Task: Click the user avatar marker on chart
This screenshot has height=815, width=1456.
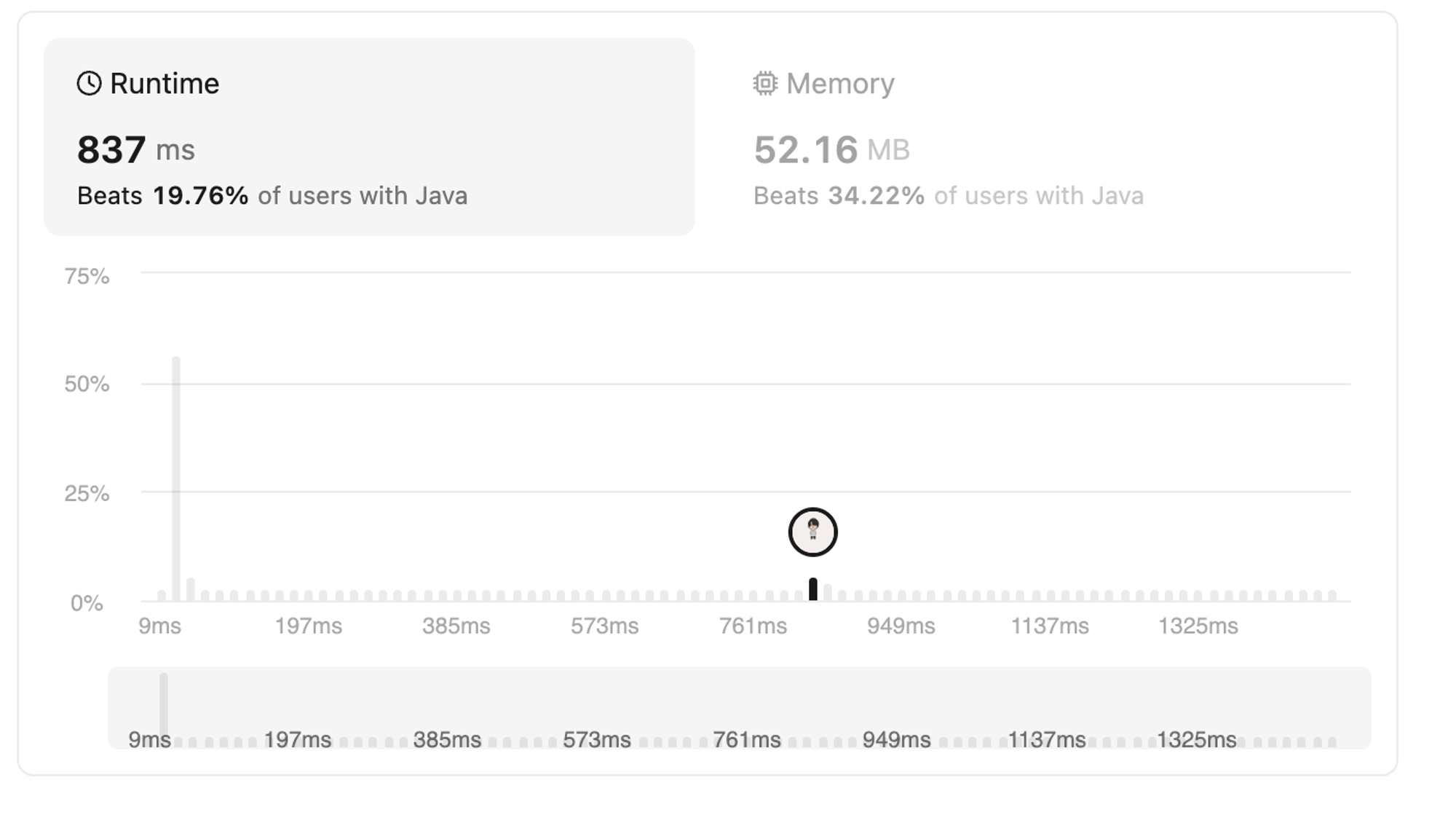Action: (813, 532)
